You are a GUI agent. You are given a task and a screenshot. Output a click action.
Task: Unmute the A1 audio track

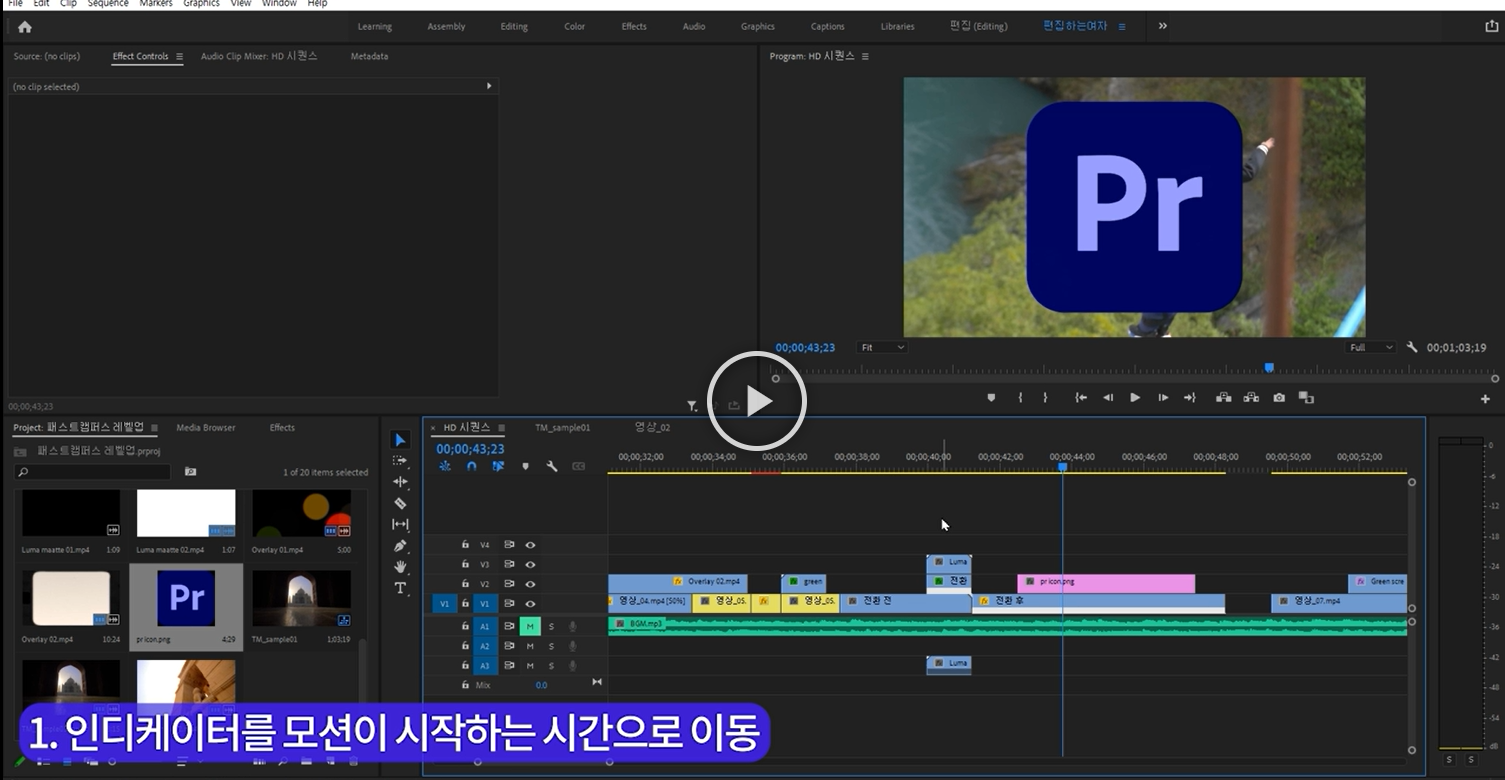pos(530,627)
